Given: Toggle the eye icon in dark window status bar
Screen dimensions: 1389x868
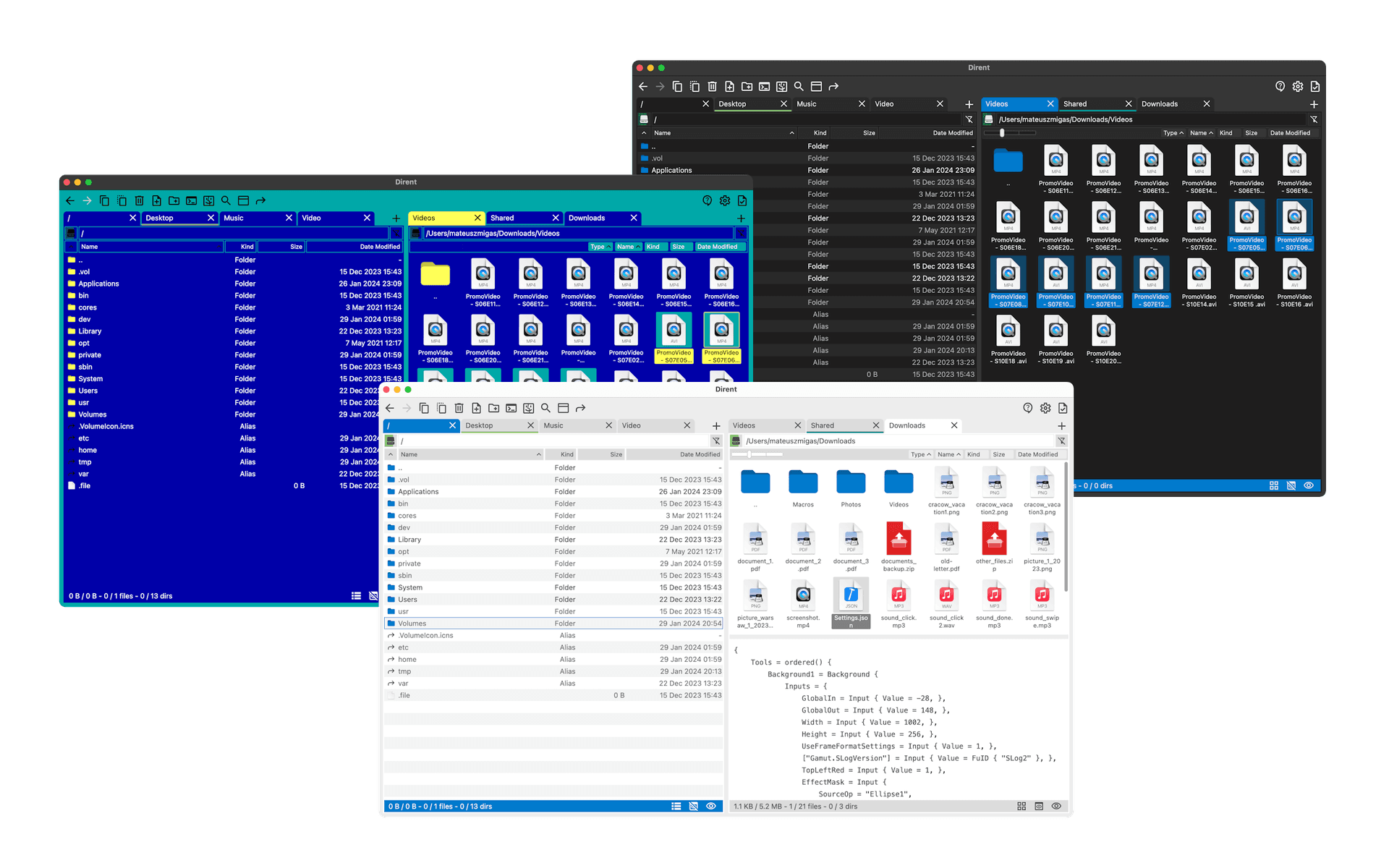Looking at the screenshot, I should tap(1309, 486).
